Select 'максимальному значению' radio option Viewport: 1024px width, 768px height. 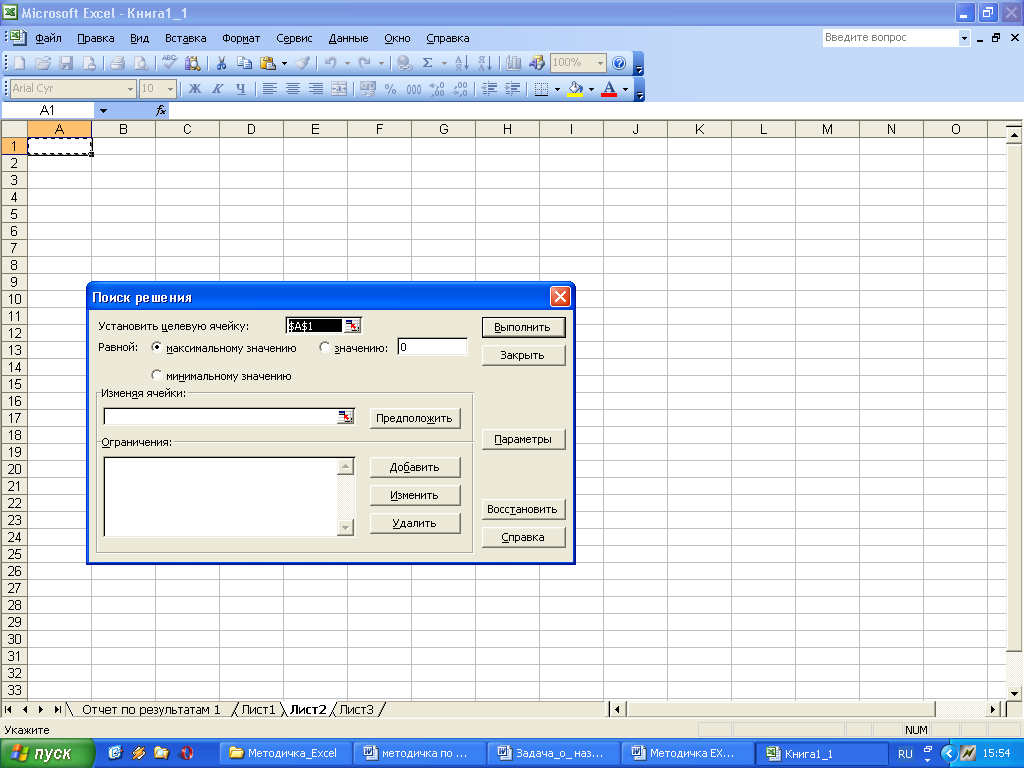(157, 347)
